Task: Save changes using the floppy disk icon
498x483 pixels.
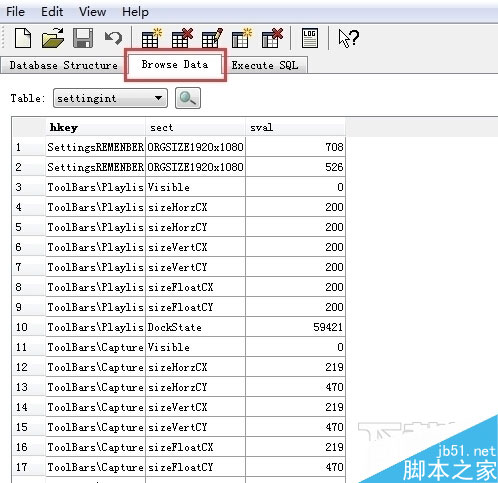Action: (83, 38)
